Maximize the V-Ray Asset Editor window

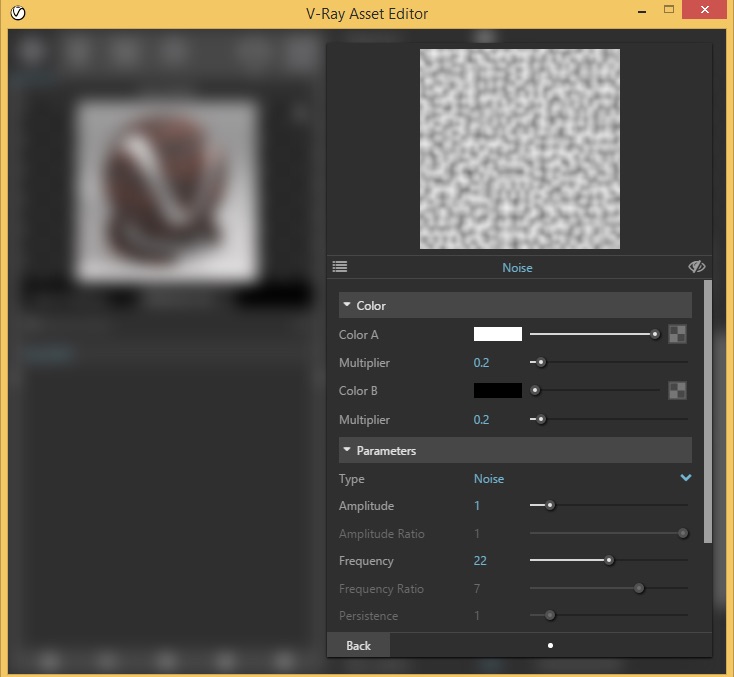point(669,9)
